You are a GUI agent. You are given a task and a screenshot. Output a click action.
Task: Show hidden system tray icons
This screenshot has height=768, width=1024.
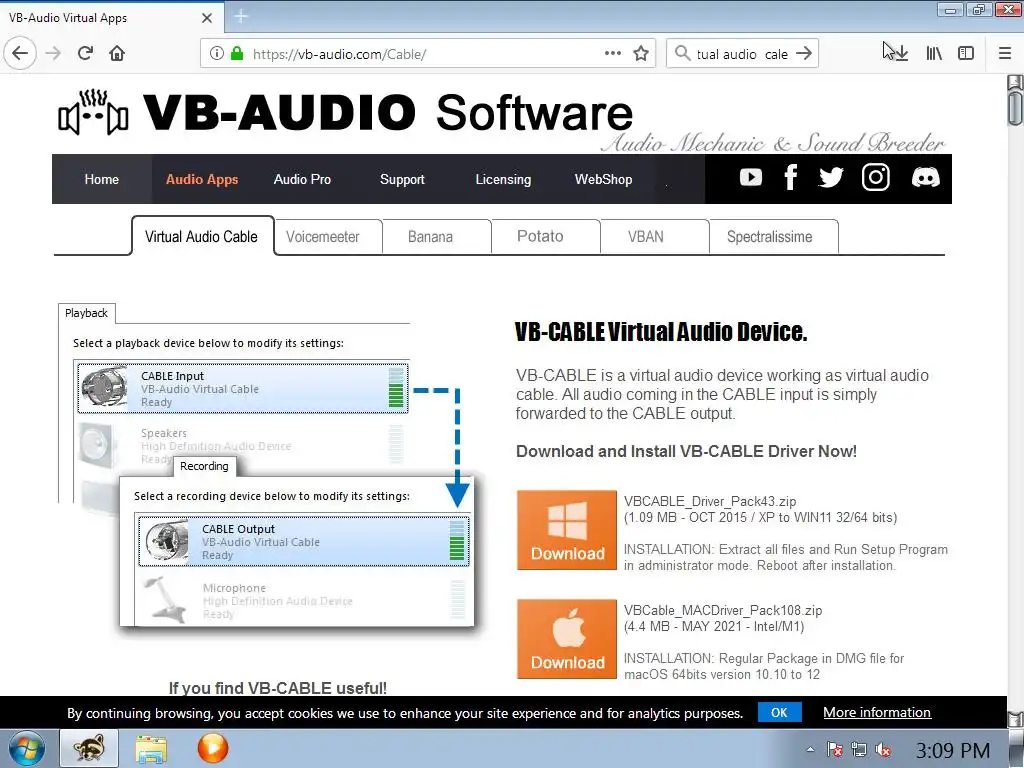click(810, 750)
